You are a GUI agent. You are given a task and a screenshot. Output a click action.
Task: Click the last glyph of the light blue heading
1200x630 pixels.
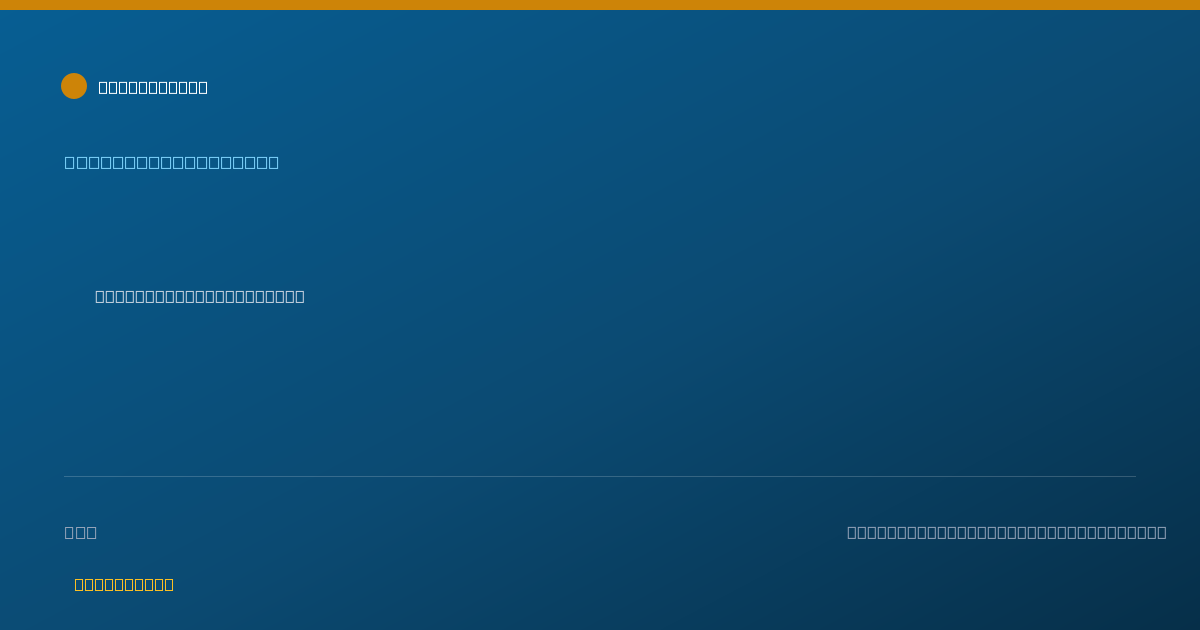click(x=273, y=162)
